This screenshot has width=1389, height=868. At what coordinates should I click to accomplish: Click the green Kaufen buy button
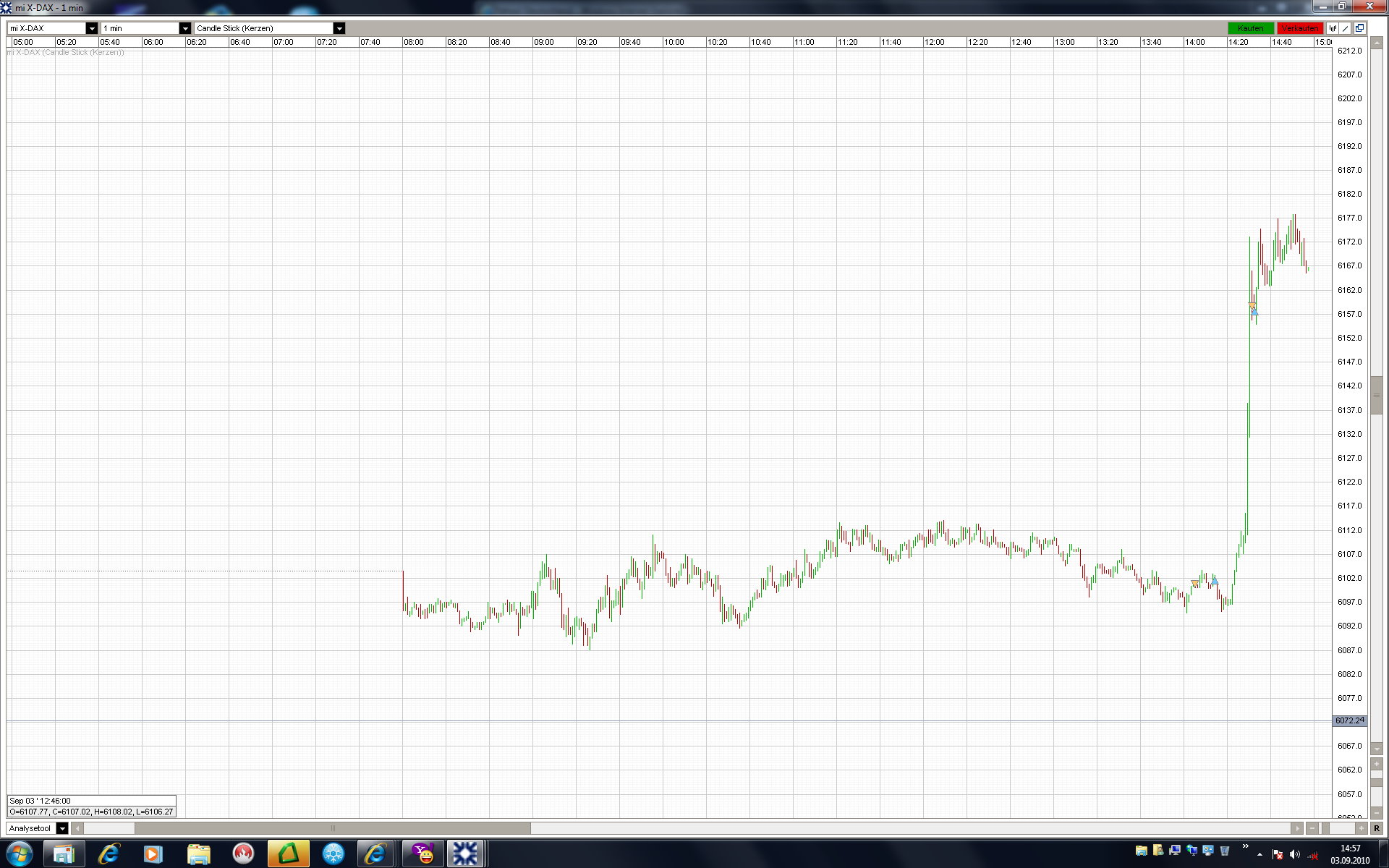(x=1250, y=28)
